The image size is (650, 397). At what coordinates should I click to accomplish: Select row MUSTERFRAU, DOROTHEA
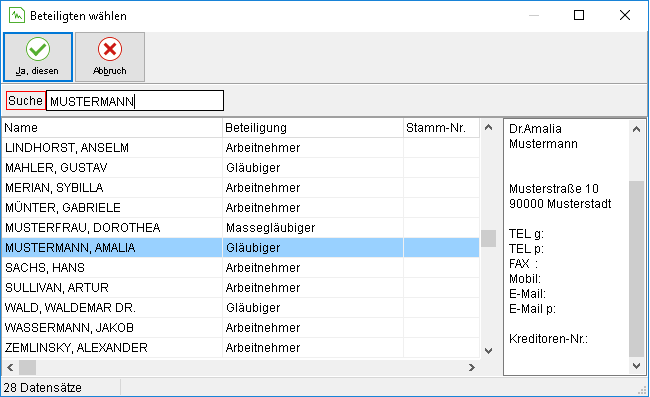click(x=240, y=228)
